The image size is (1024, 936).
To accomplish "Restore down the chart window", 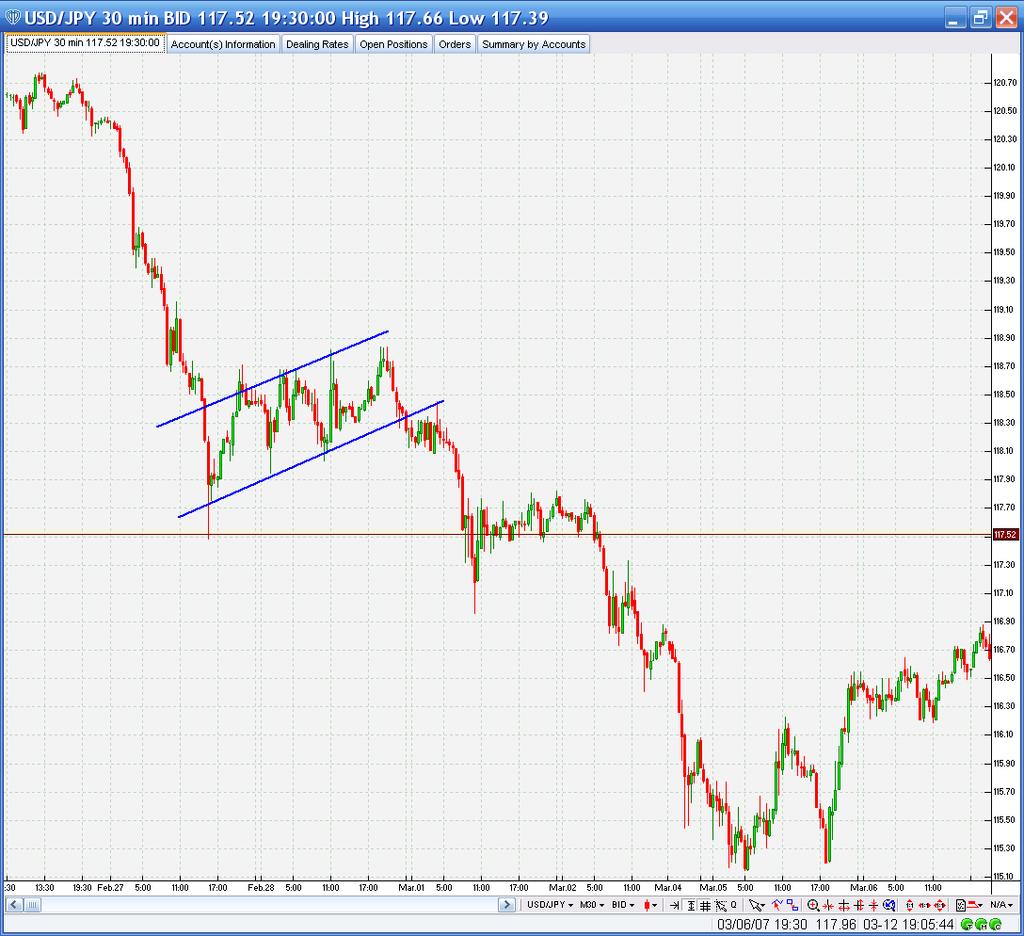I will tap(980, 18).
